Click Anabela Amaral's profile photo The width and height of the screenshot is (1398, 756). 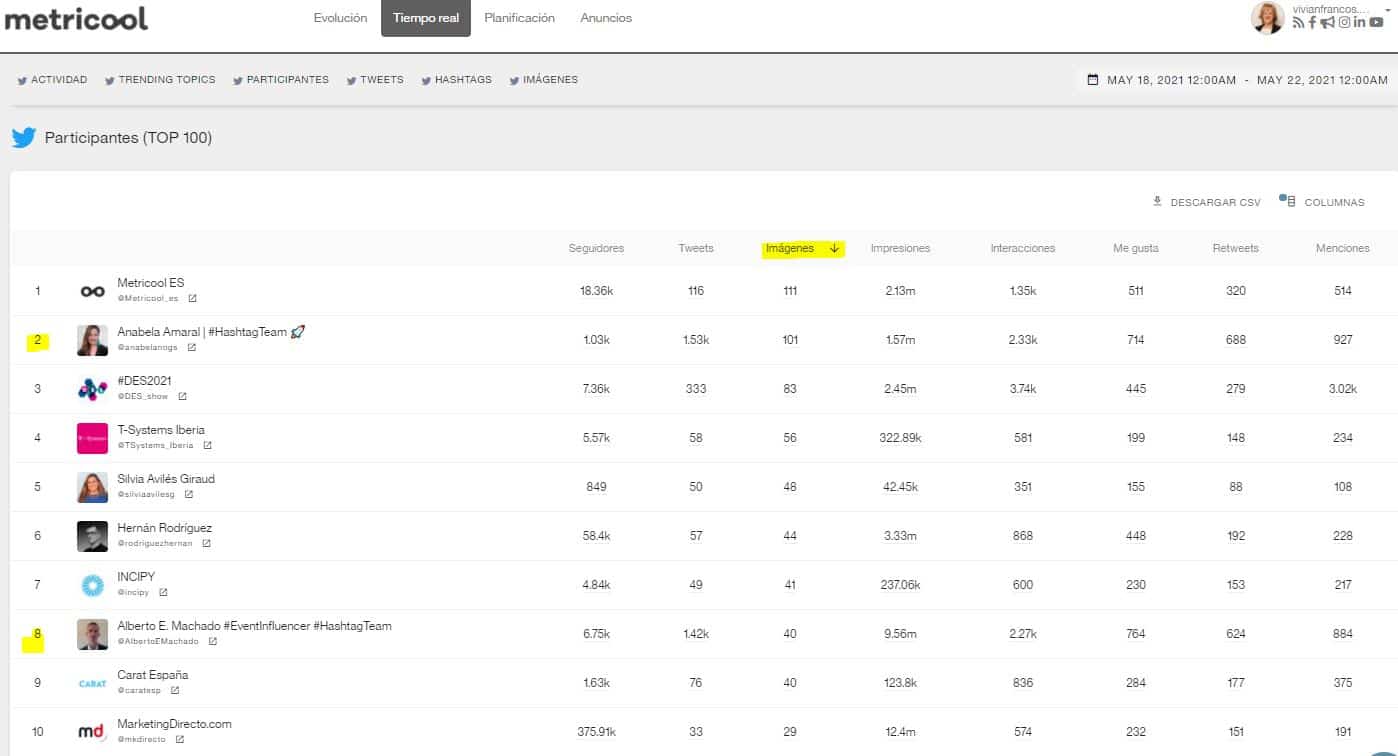(x=92, y=340)
